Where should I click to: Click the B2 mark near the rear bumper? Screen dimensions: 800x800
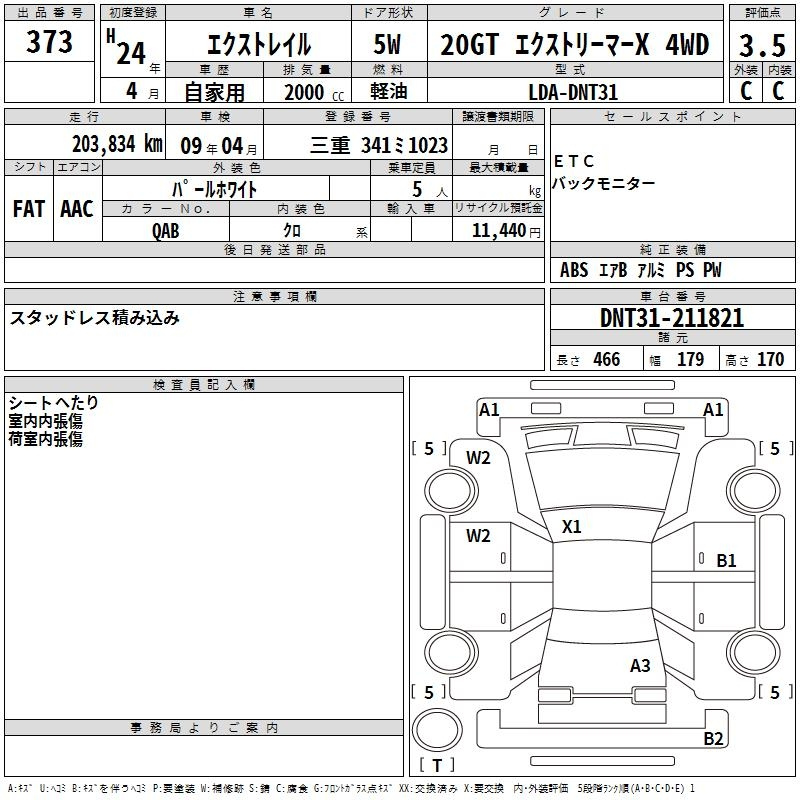coord(713,739)
